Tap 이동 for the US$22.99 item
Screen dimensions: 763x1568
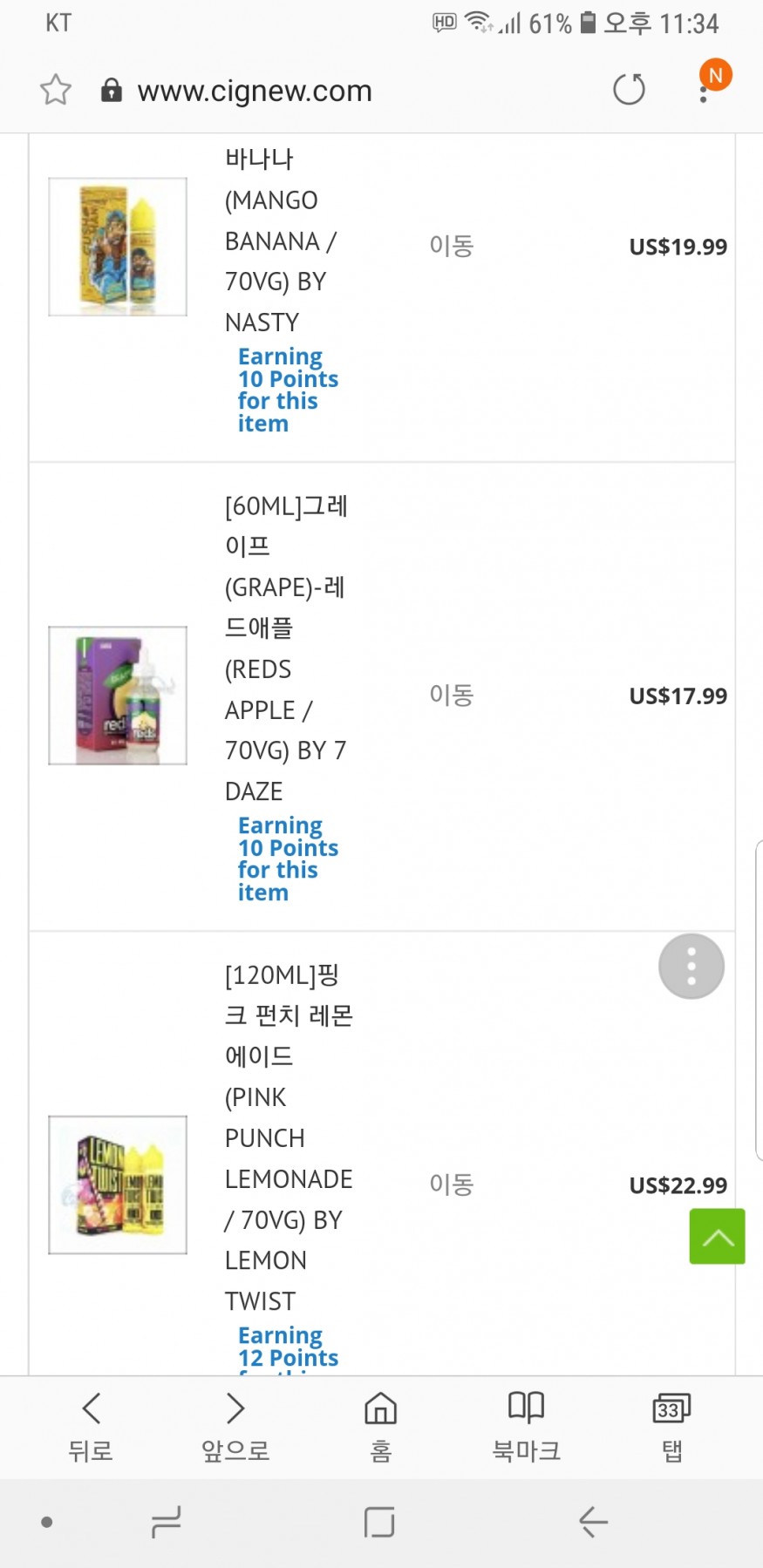pos(451,1184)
